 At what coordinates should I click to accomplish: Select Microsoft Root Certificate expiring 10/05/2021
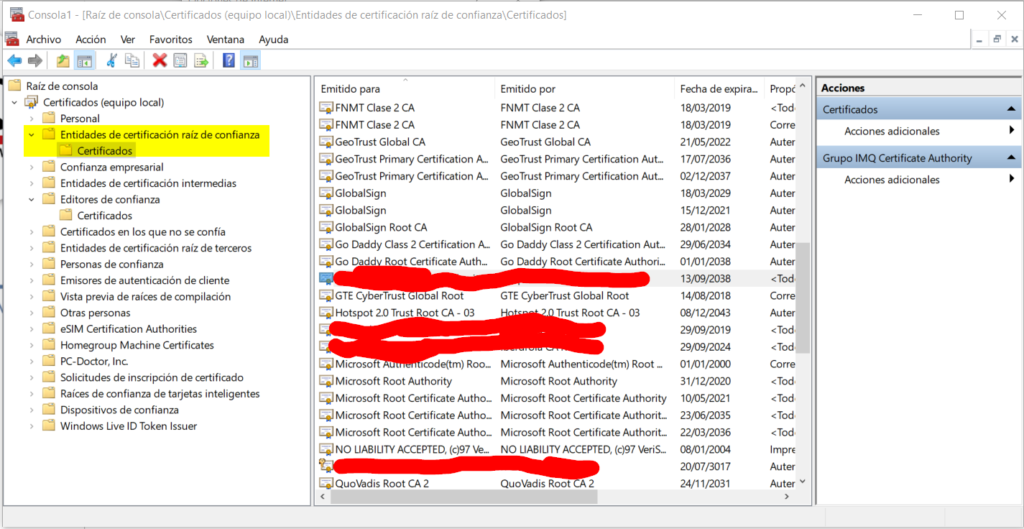pyautogui.click(x=556, y=398)
